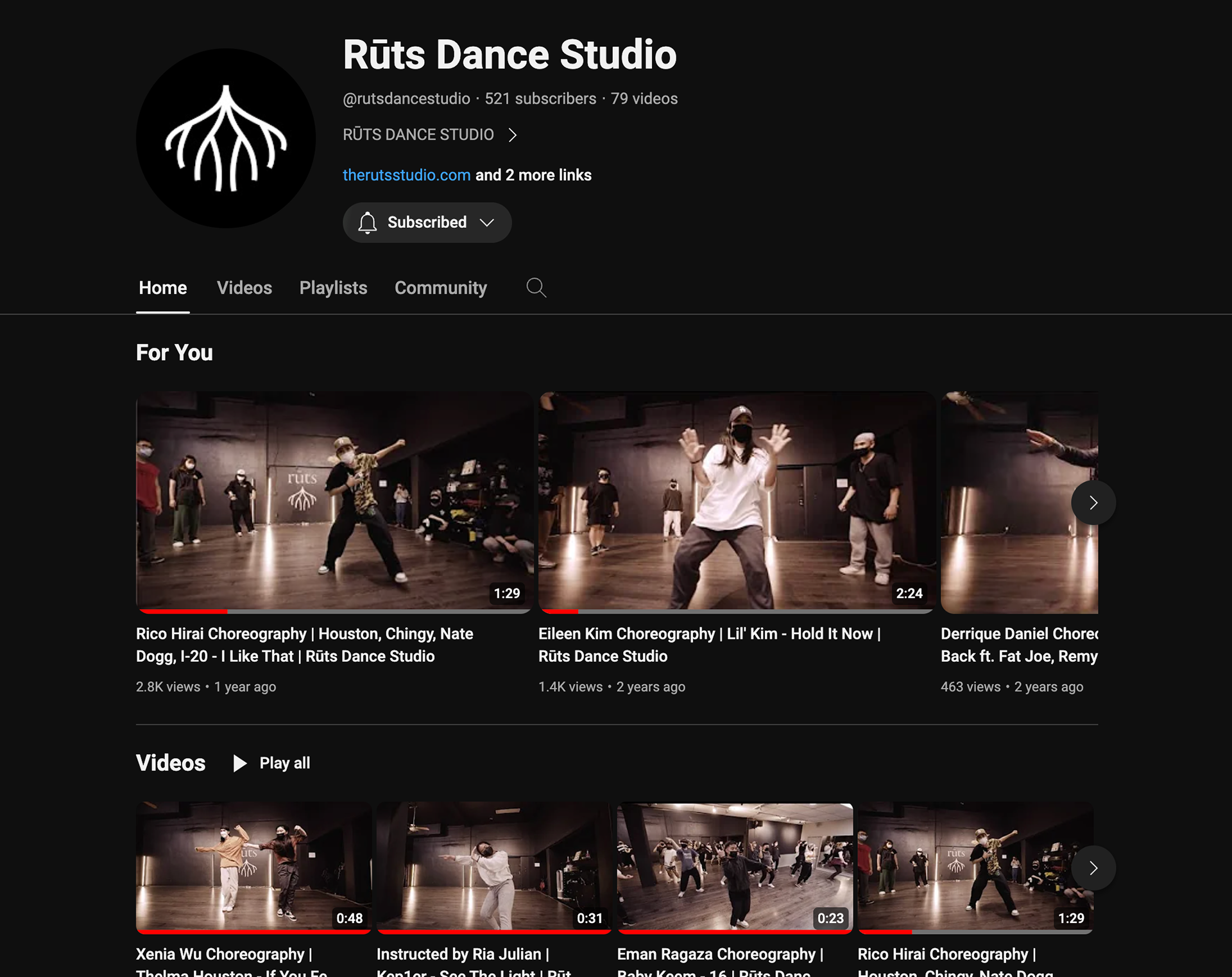Click the Rūts Dance Studio channel avatar
This screenshot has height=977, width=1232.
[x=225, y=138]
